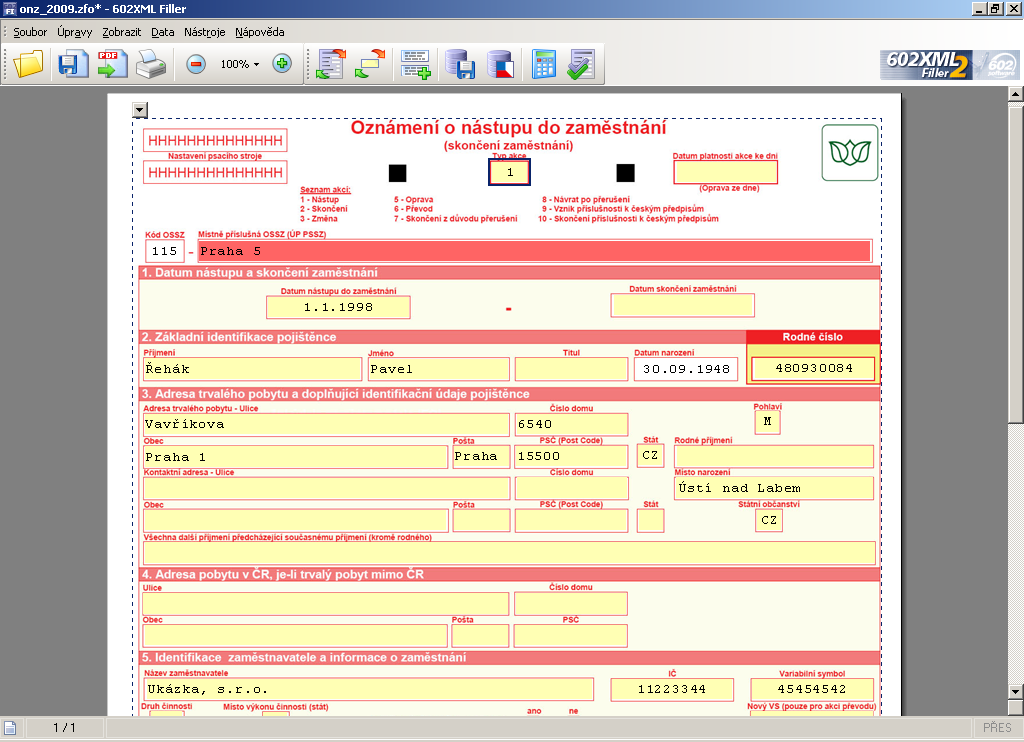Print the form with printer icon
The image size is (1024, 742).
(x=151, y=64)
